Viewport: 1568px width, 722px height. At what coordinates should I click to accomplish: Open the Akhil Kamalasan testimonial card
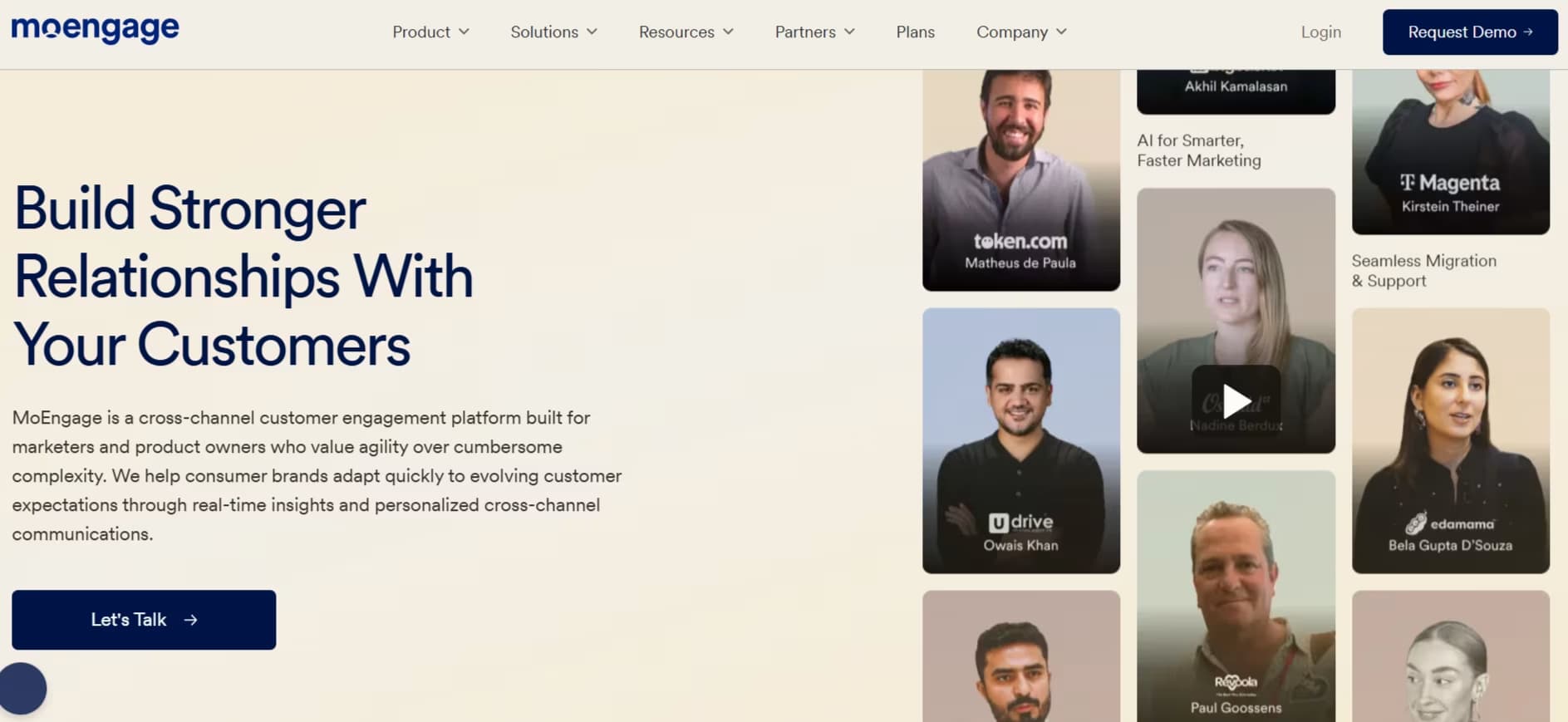(x=1236, y=91)
